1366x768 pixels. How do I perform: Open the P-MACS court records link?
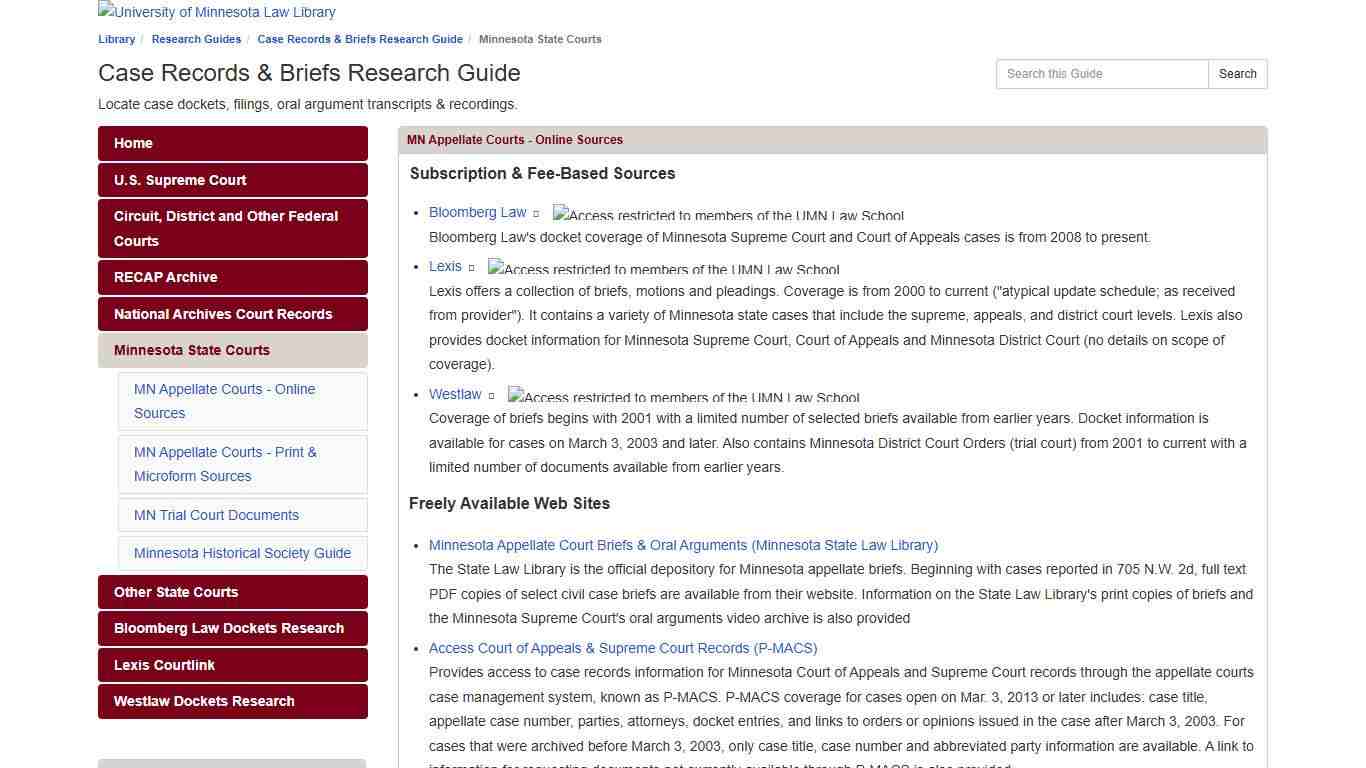coord(623,648)
